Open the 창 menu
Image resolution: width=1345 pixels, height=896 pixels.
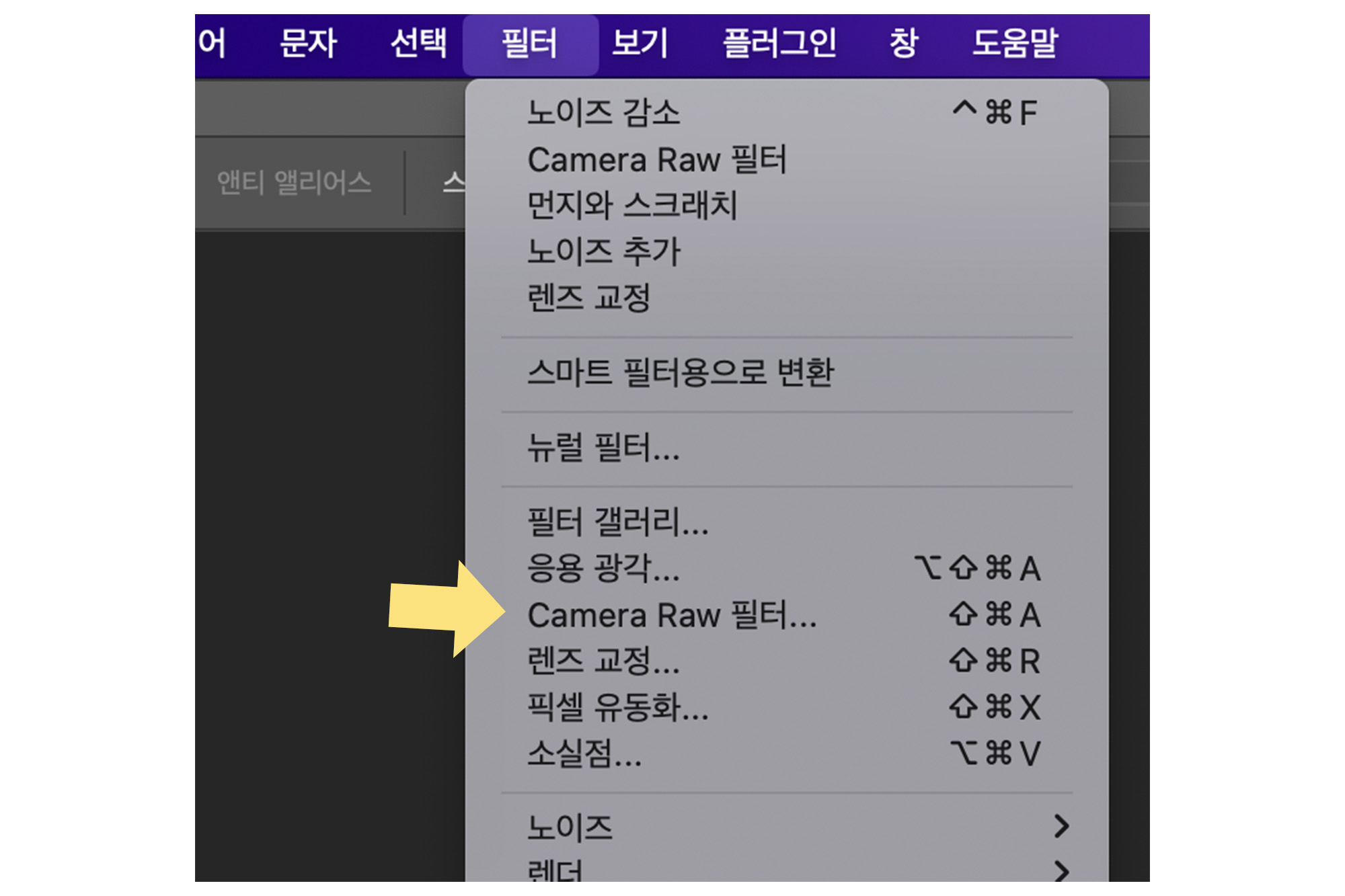pyautogui.click(x=903, y=44)
